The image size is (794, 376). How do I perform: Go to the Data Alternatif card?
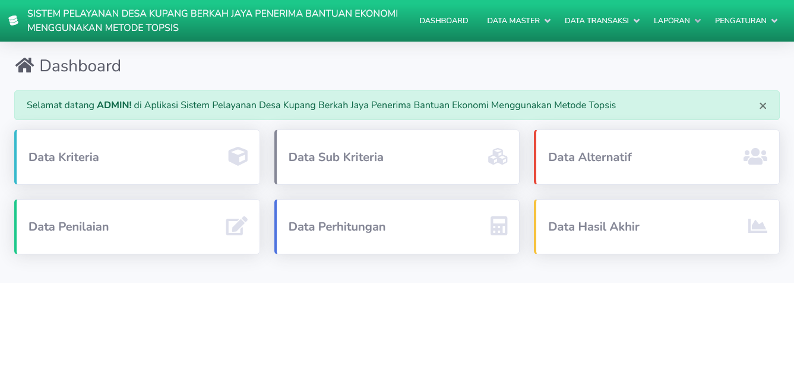point(656,157)
